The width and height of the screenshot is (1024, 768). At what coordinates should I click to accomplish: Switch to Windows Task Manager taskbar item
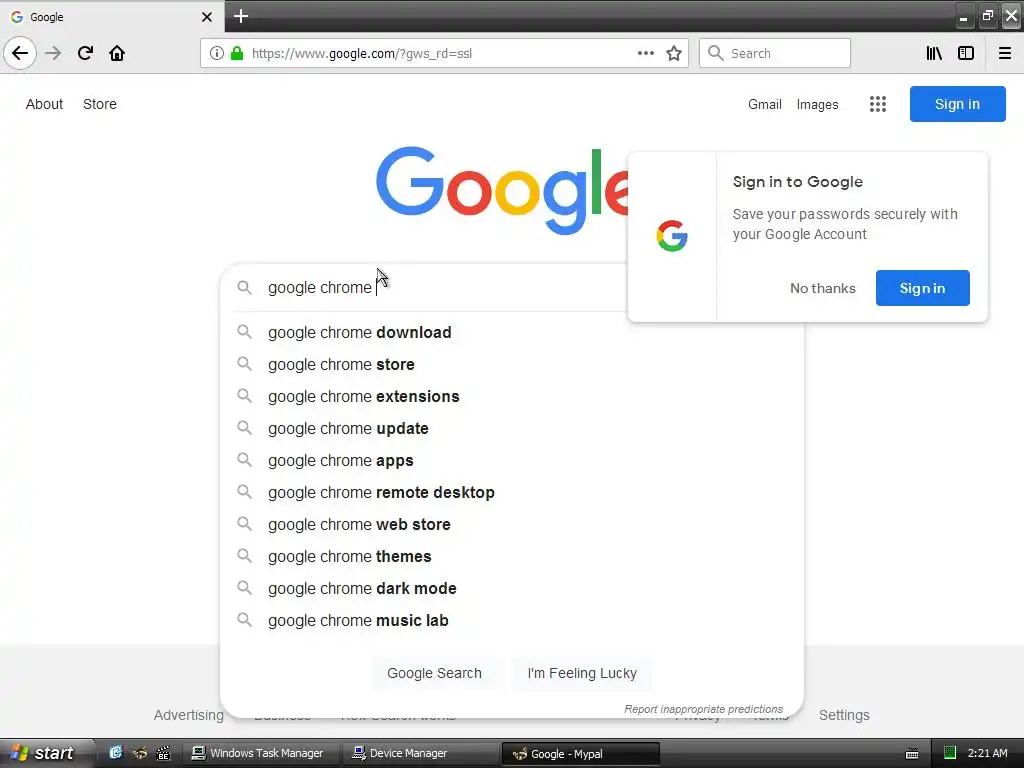[x=259, y=754]
